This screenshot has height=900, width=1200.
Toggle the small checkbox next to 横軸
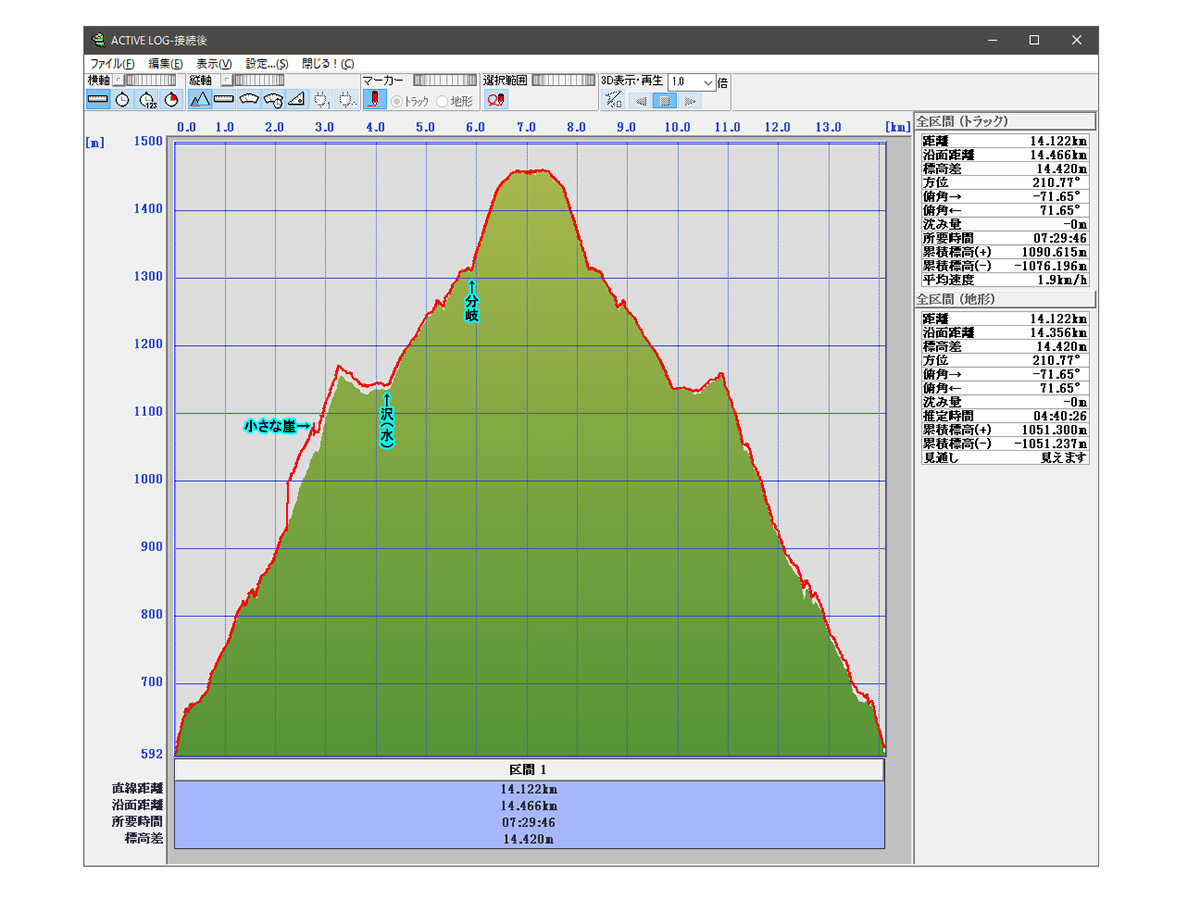pos(118,80)
